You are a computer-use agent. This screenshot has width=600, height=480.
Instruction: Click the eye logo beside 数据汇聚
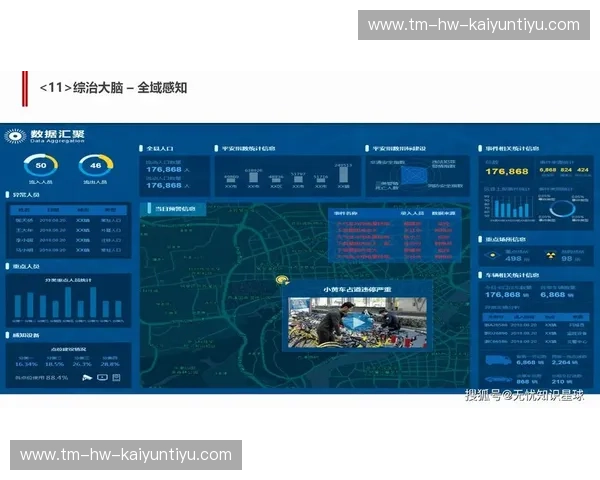coord(15,136)
